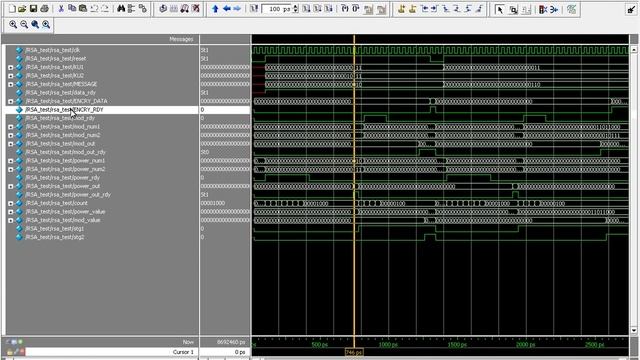Expand the count signal bus
This screenshot has width=640, height=360.
coord(11,203)
